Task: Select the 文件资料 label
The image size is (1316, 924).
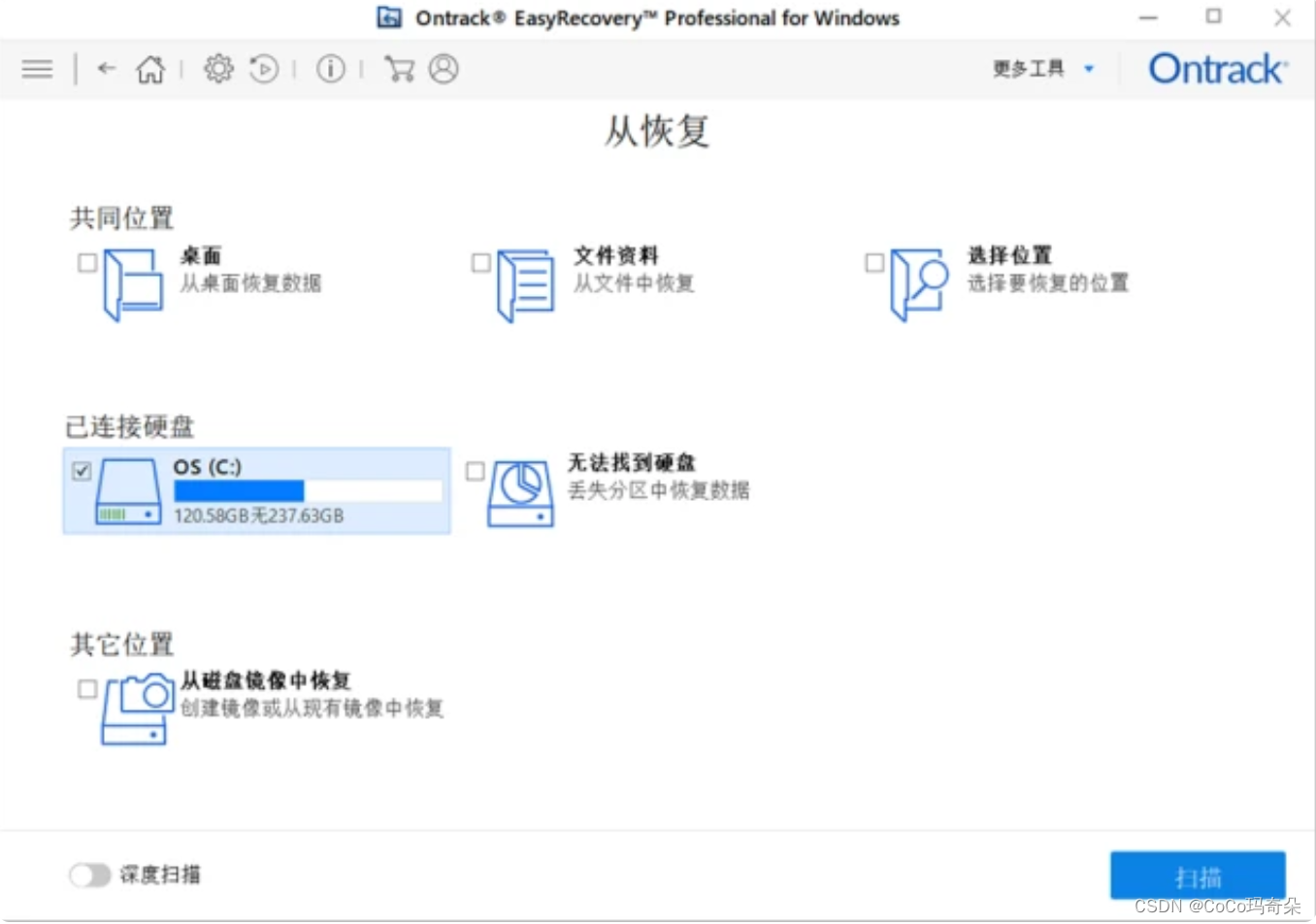Action: (x=615, y=255)
